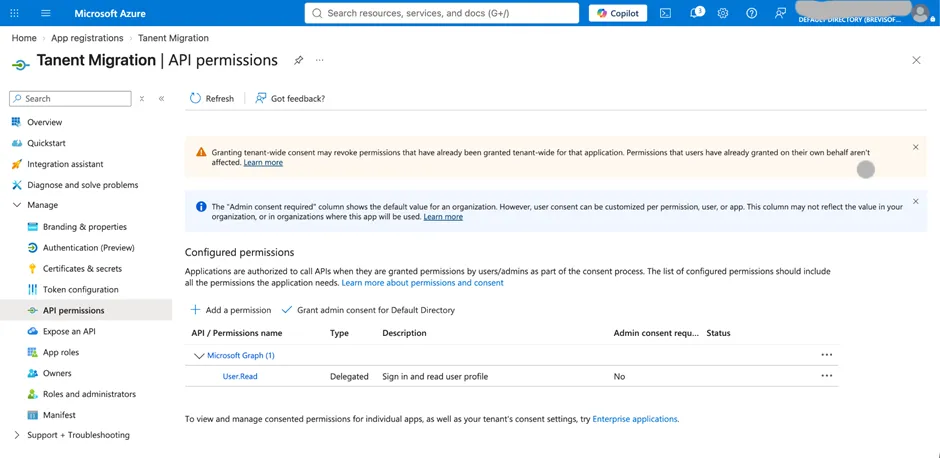This screenshot has height=458, width=940.
Task: Open Certificates & secrets
Action: 82,269
